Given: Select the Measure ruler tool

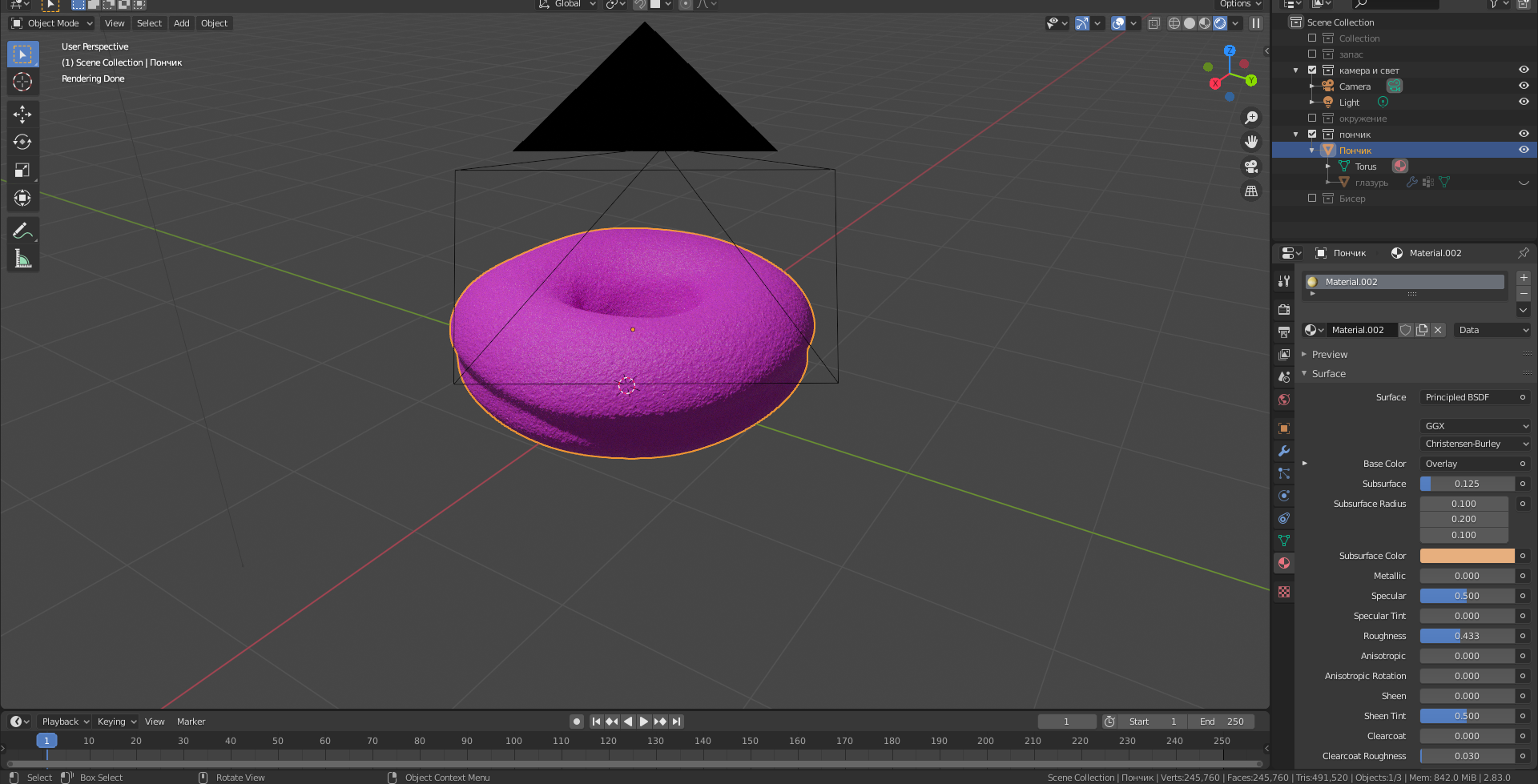Looking at the screenshot, I should pyautogui.click(x=23, y=259).
